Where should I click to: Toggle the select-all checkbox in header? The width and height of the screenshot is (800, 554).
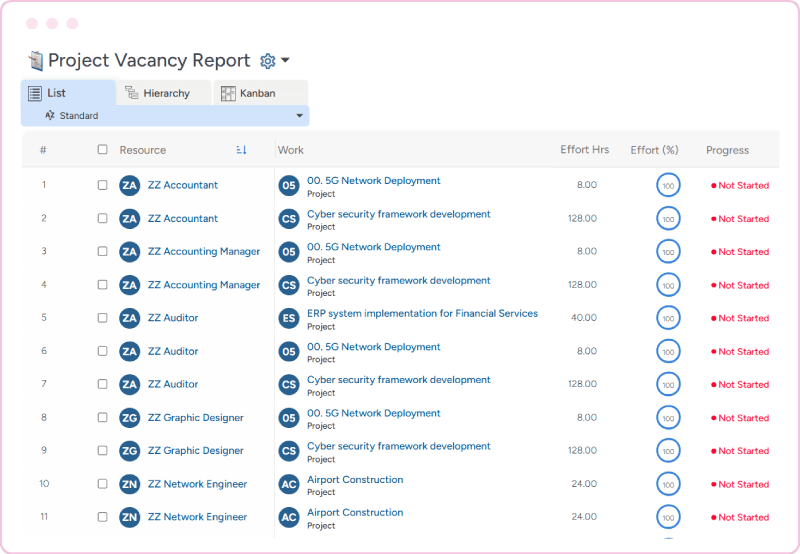click(x=102, y=150)
